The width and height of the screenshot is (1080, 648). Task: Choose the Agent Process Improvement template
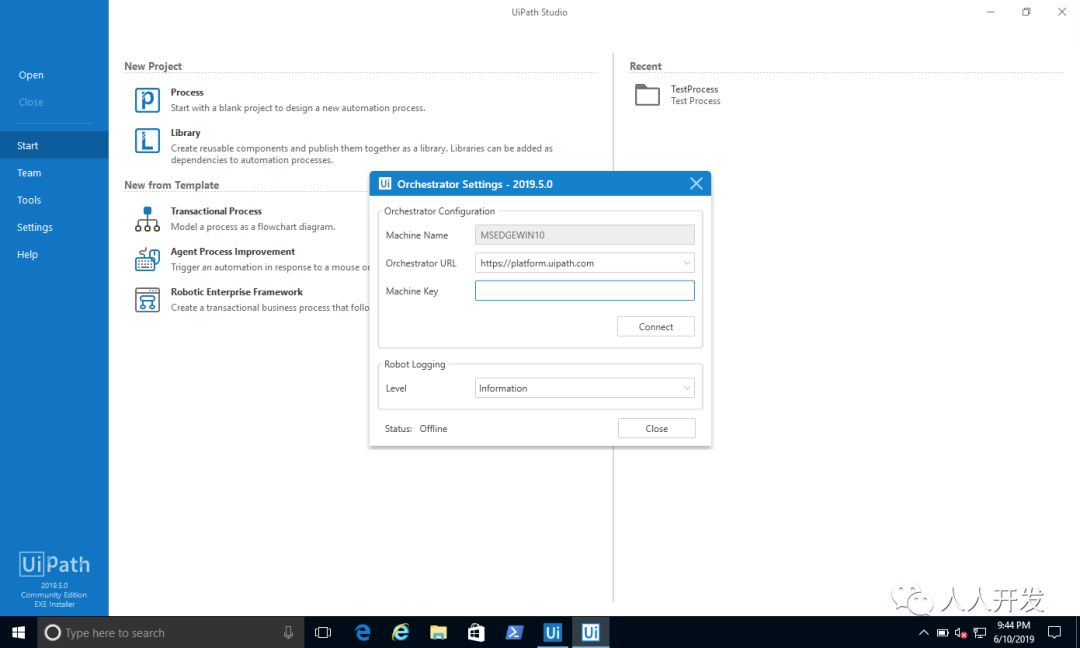(x=233, y=252)
